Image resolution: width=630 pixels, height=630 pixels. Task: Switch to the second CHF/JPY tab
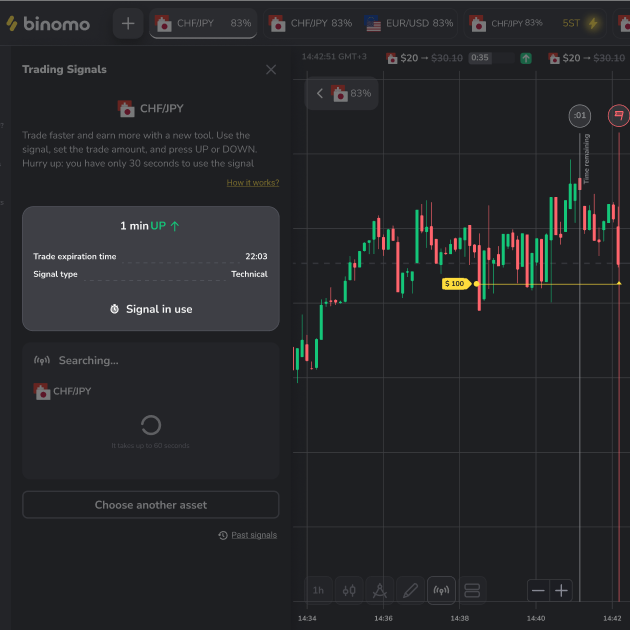(x=310, y=23)
